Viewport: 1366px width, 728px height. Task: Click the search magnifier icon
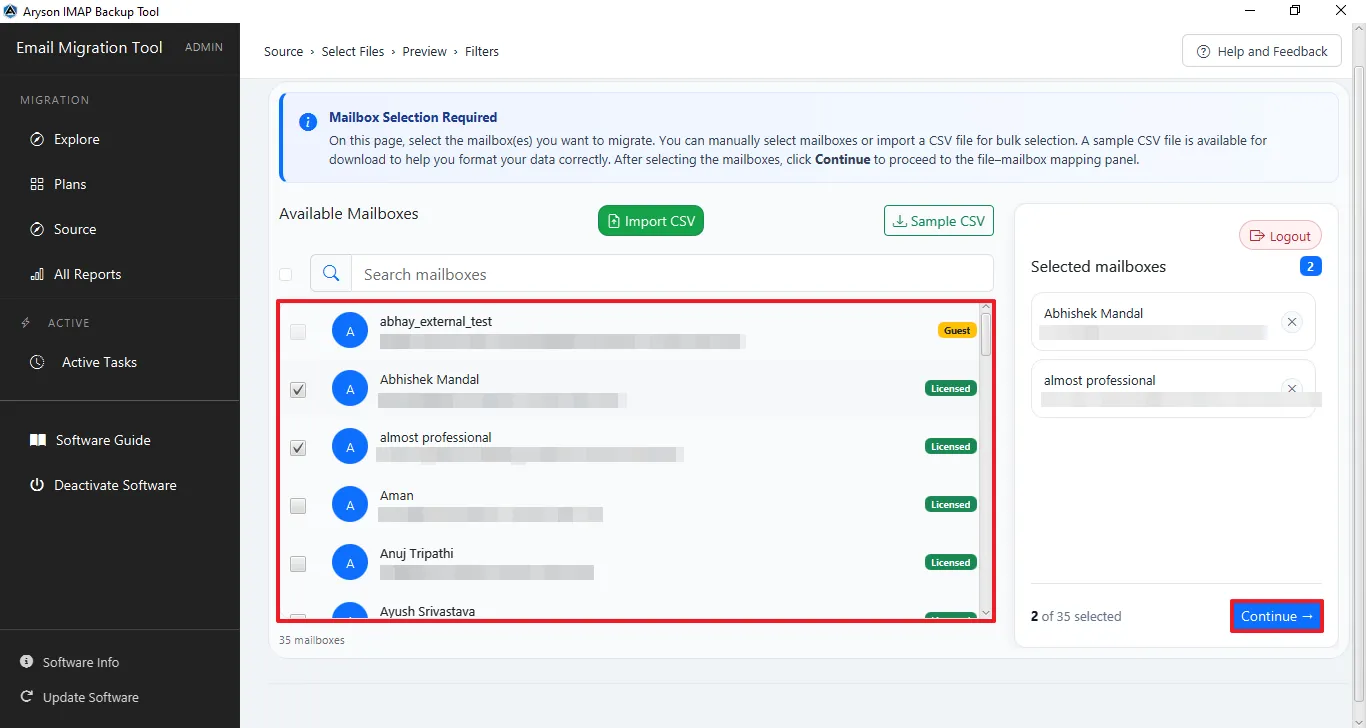[x=331, y=273]
